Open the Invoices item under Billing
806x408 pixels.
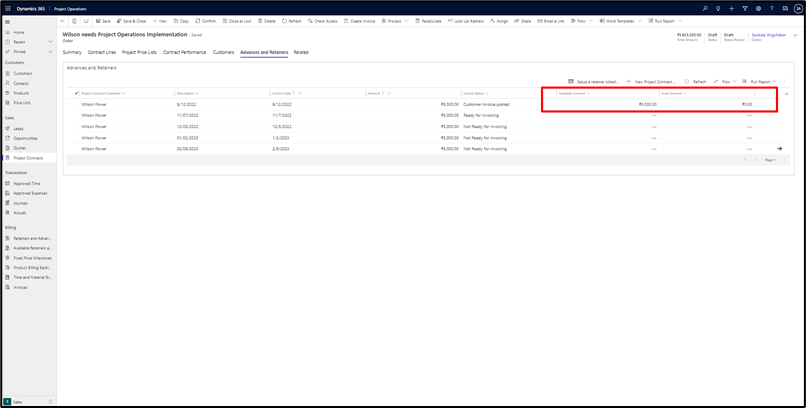(x=21, y=287)
